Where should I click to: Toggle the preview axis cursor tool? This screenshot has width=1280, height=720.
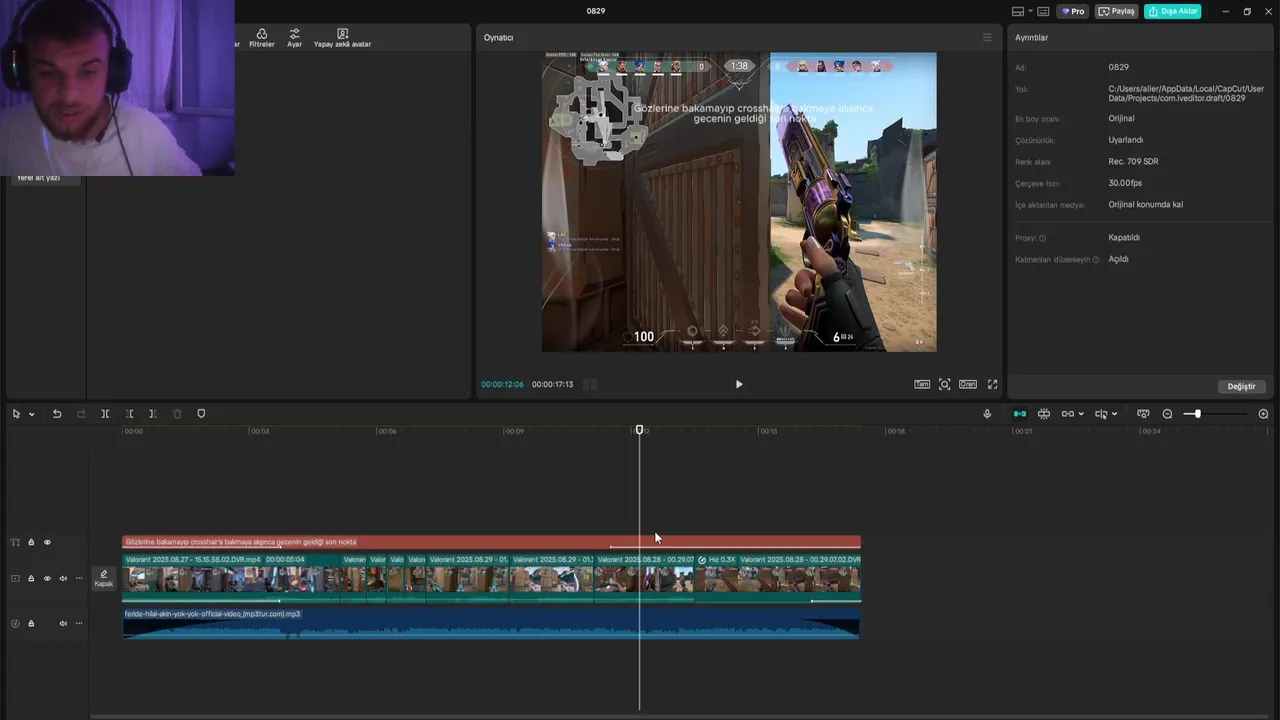pyautogui.click(x=1101, y=414)
